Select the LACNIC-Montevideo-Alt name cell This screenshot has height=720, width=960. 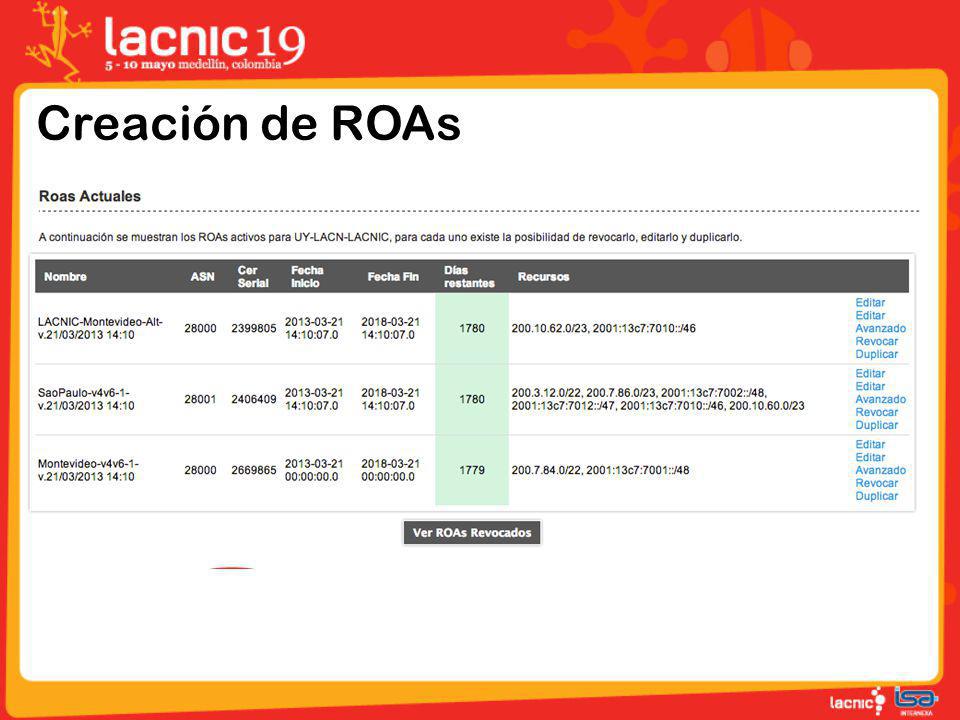tap(100, 328)
